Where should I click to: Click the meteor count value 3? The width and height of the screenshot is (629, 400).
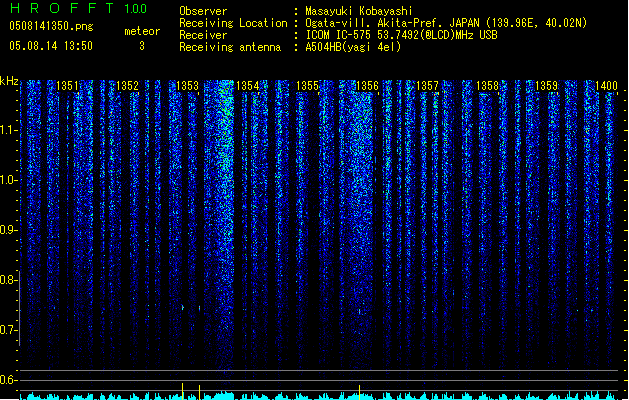[142, 46]
